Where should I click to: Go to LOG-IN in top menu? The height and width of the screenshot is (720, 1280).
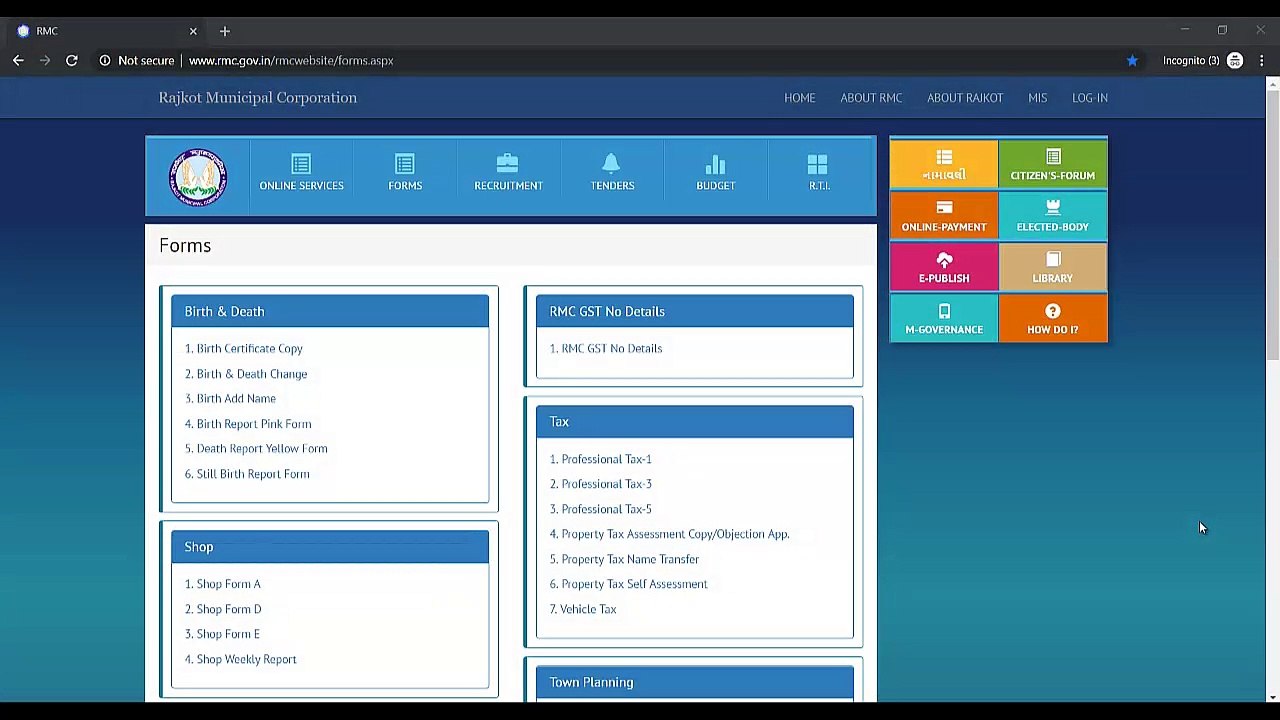tap(1089, 98)
